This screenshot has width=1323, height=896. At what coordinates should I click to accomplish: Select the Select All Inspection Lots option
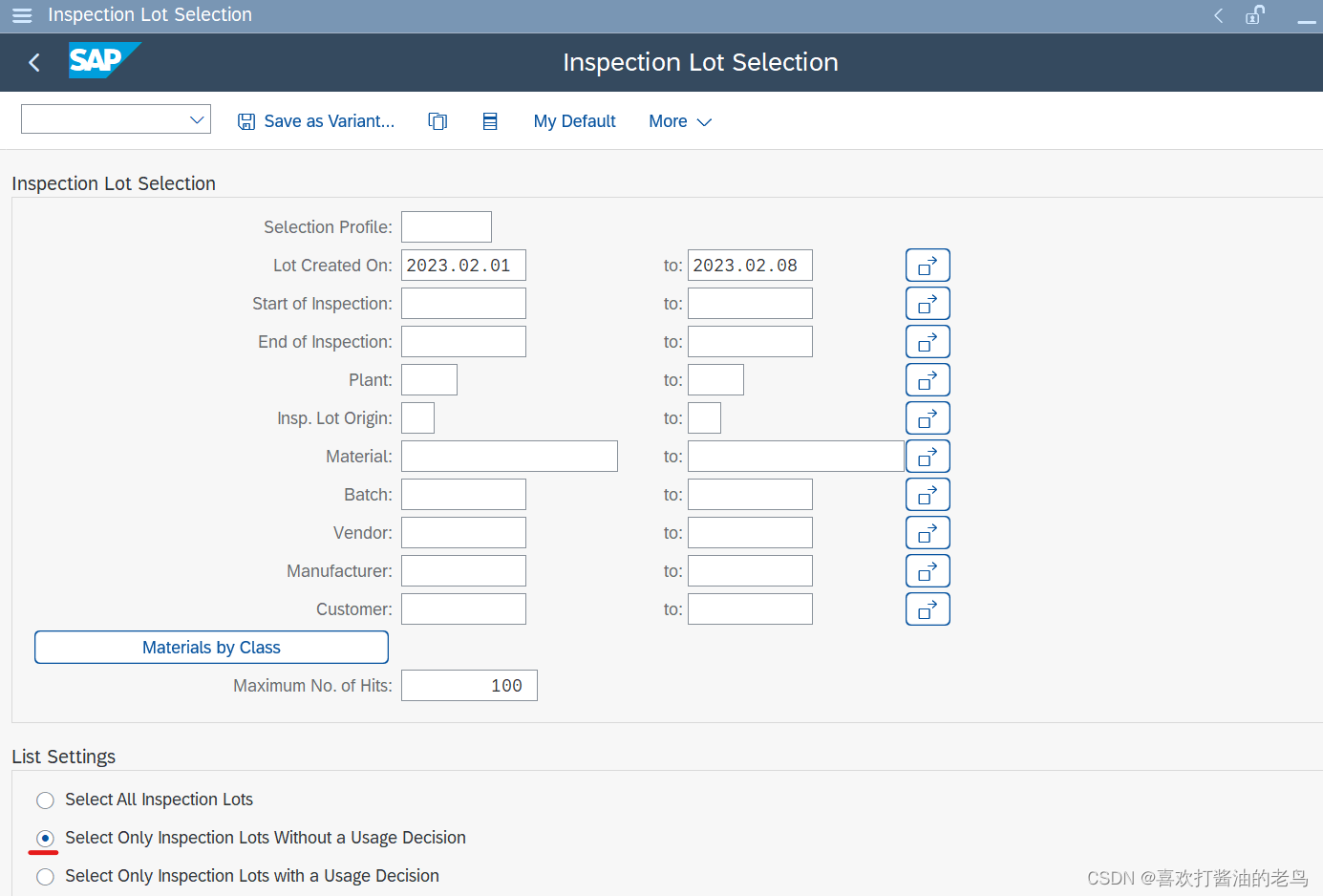[x=45, y=800]
